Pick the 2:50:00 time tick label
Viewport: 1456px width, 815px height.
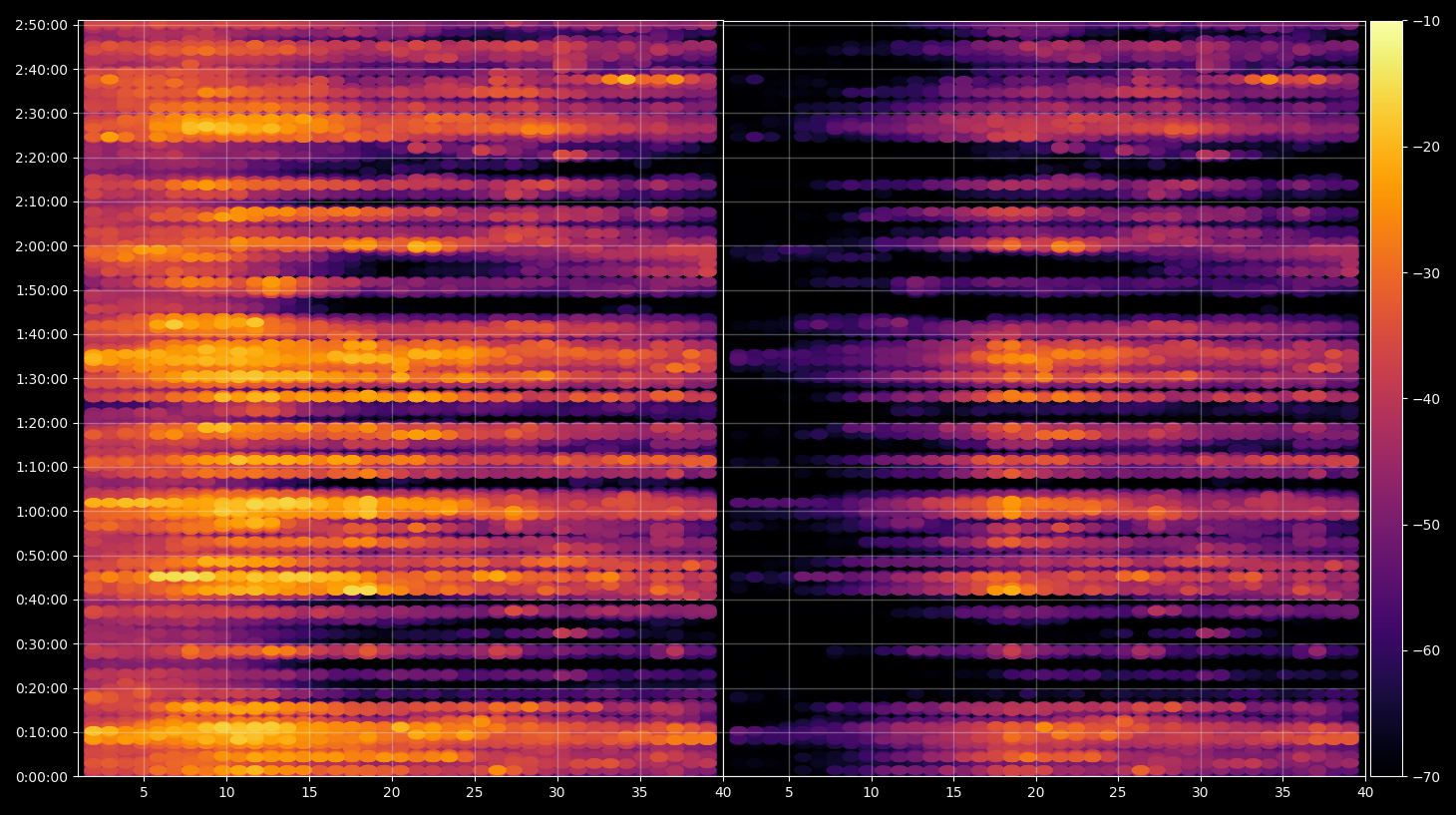click(x=41, y=25)
